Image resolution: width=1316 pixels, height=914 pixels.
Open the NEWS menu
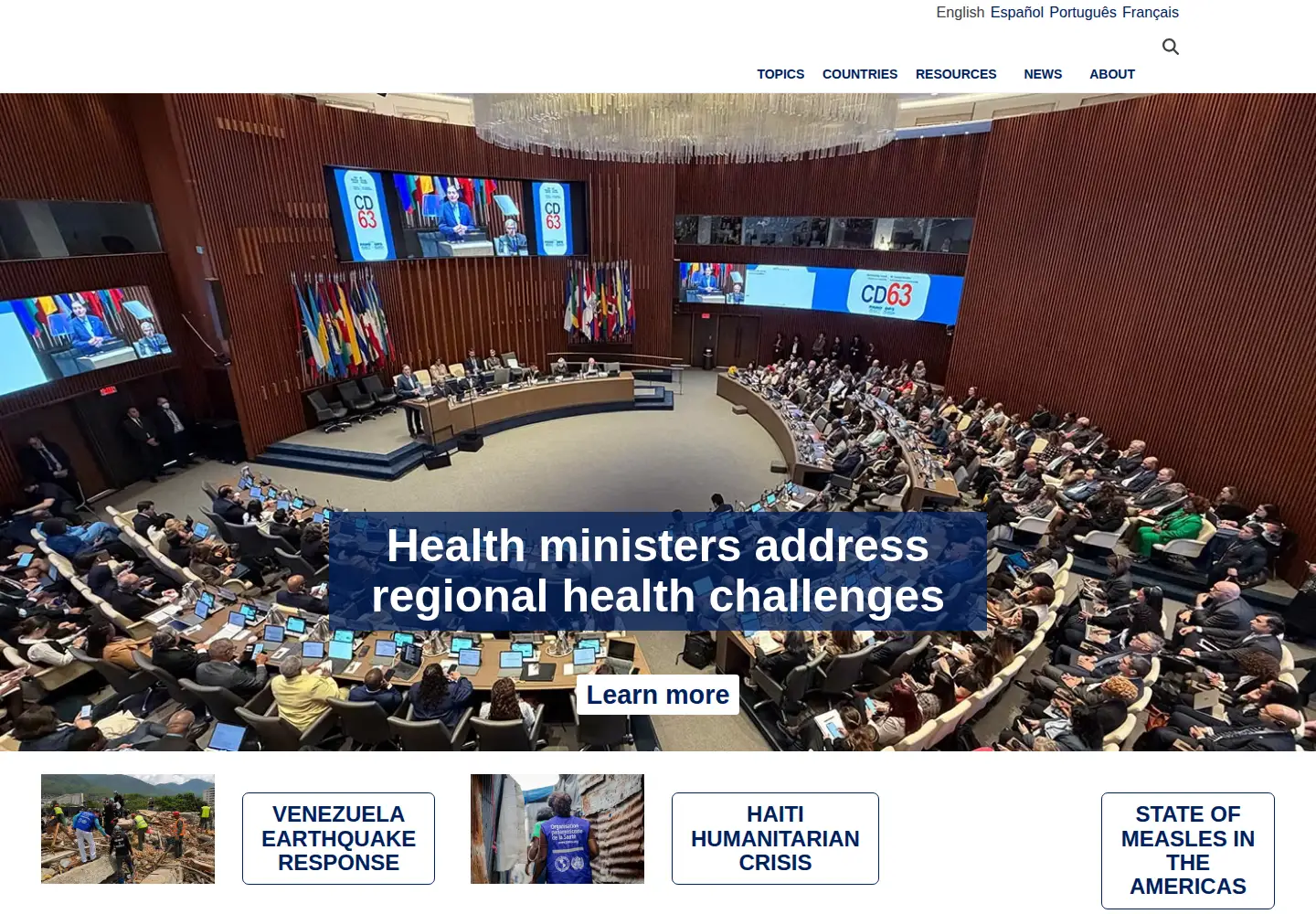coord(1043,74)
